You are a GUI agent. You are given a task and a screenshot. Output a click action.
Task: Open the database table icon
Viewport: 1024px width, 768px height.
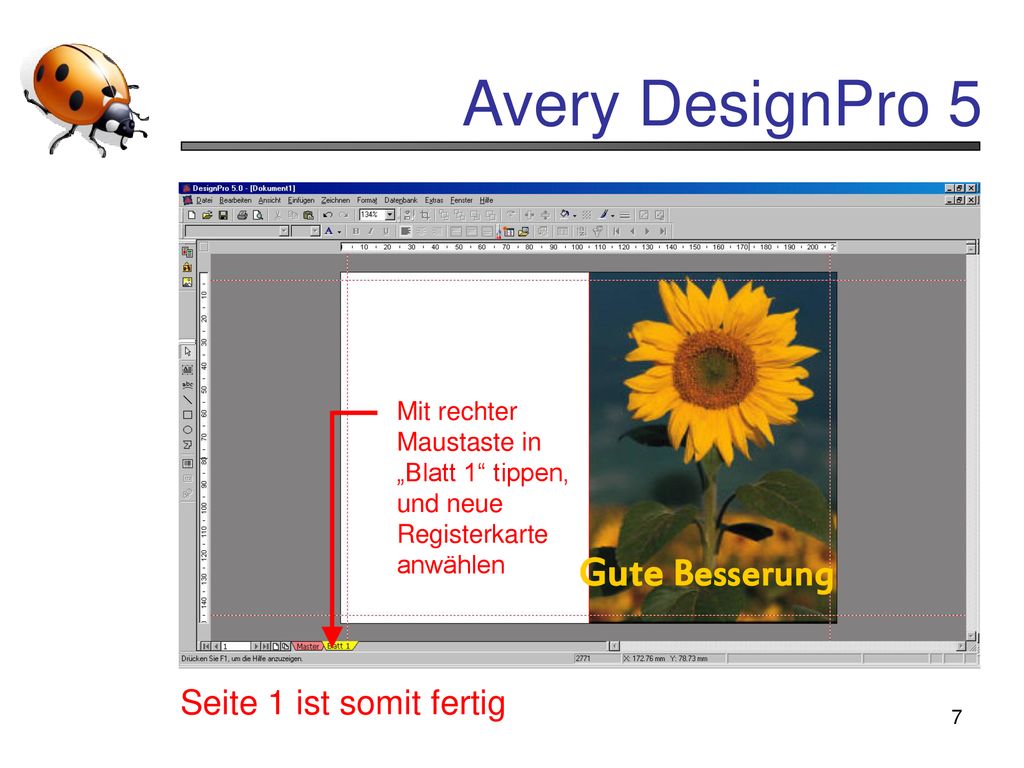[x=509, y=231]
